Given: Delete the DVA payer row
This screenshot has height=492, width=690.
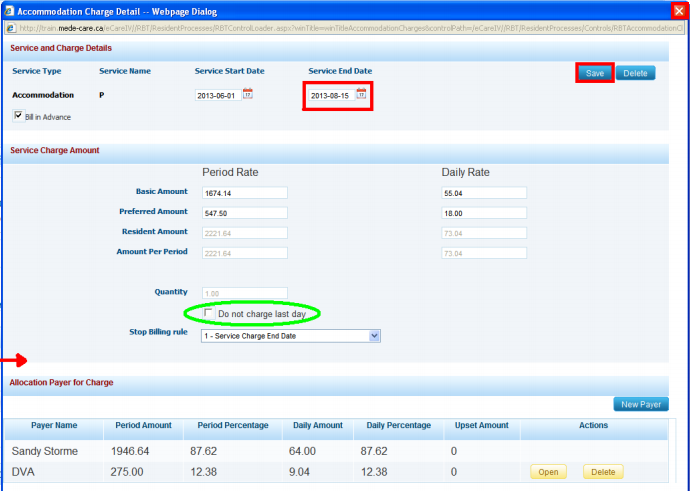Looking at the screenshot, I should (602, 472).
